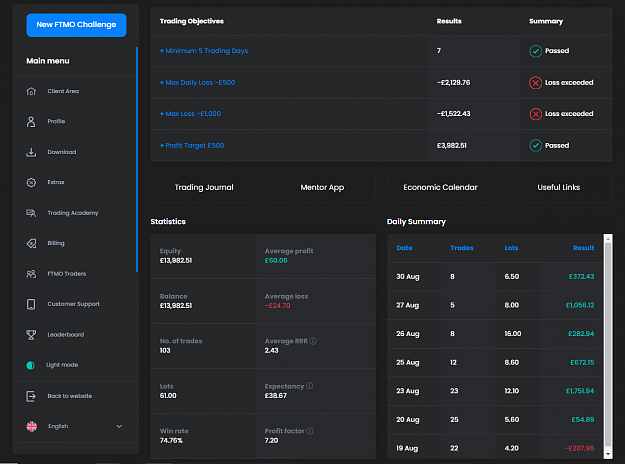Image resolution: width=625 pixels, height=464 pixels.
Task: Click the Minimum 5 Trading Days passed checkmark
Action: (535, 51)
